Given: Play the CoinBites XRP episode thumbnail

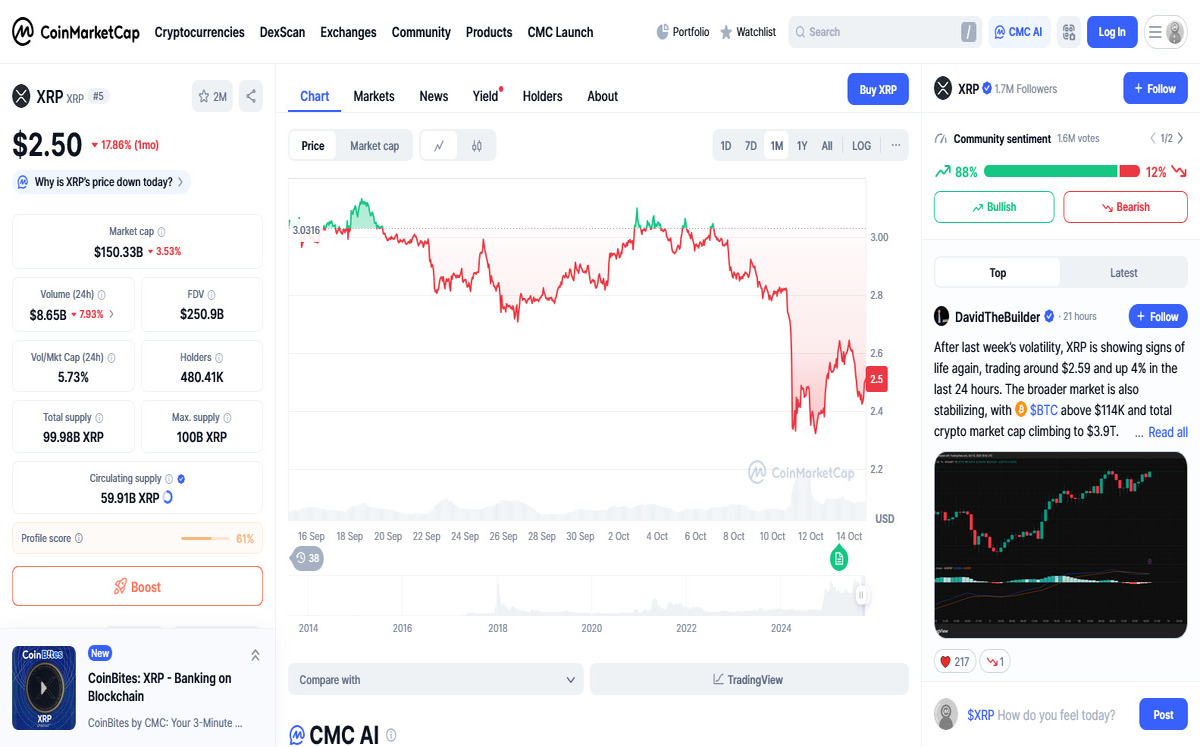Looking at the screenshot, I should [x=44, y=688].
